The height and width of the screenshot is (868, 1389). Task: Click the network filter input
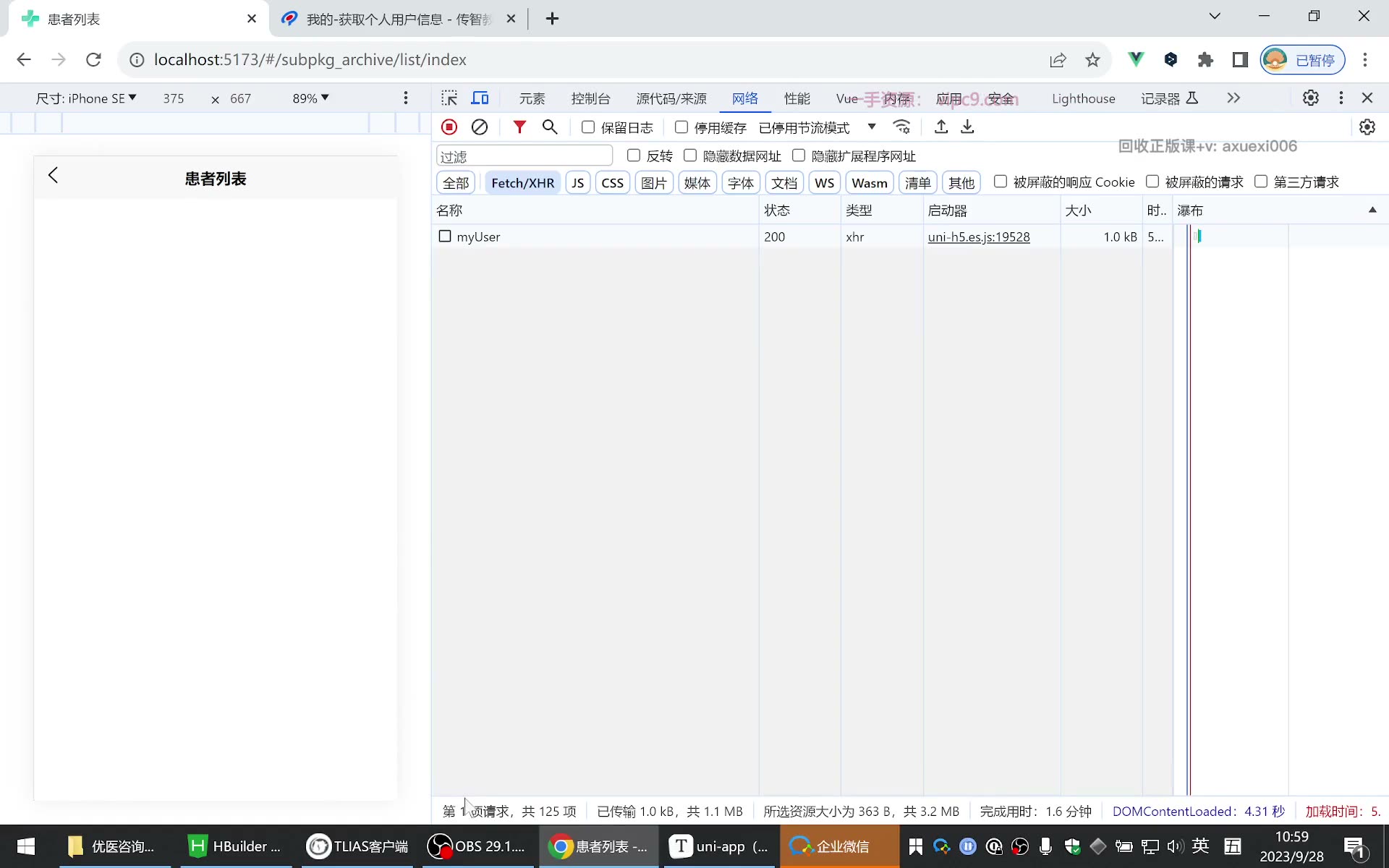click(x=524, y=156)
